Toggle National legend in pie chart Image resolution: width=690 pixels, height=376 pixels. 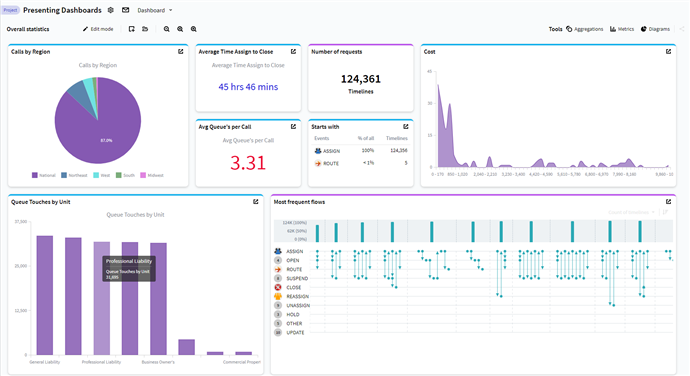coord(44,175)
